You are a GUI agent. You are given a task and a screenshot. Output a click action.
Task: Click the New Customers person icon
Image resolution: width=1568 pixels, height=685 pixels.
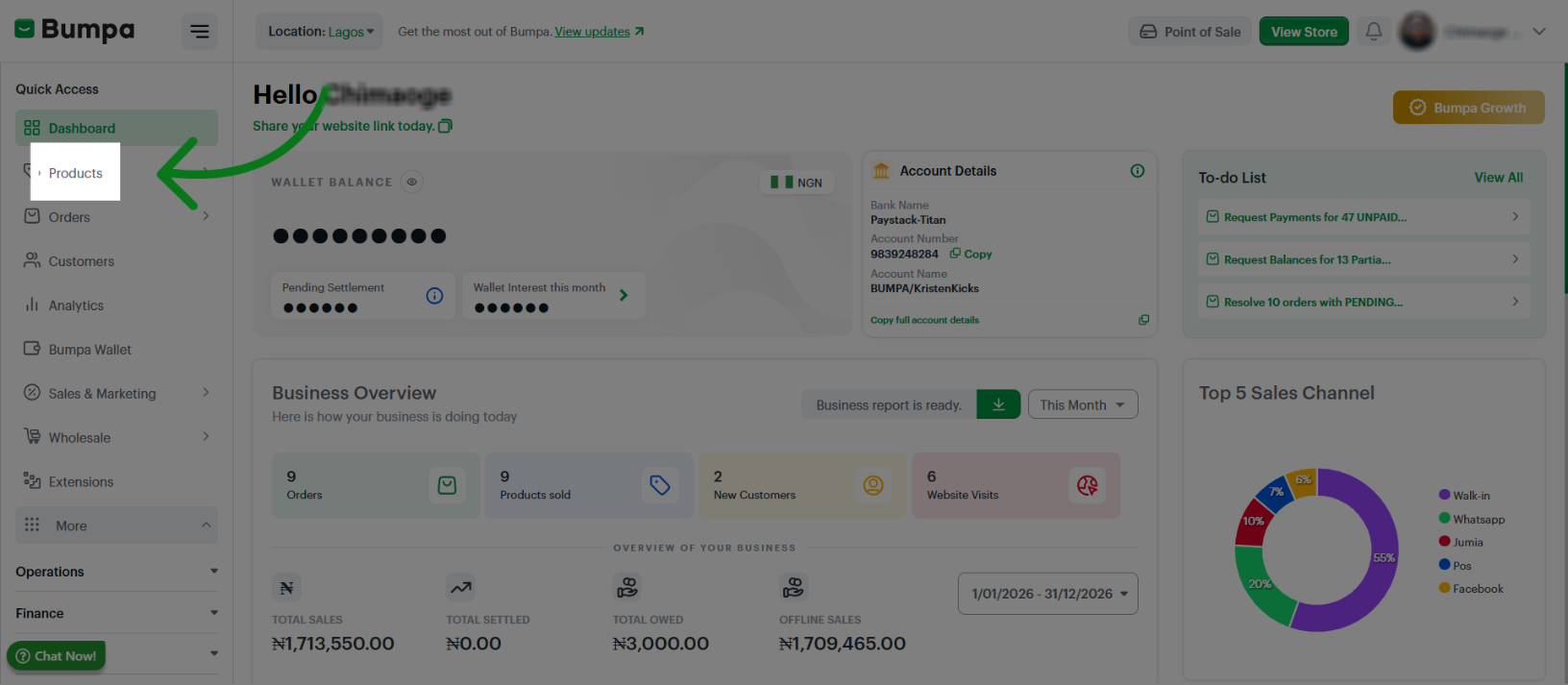(873, 485)
